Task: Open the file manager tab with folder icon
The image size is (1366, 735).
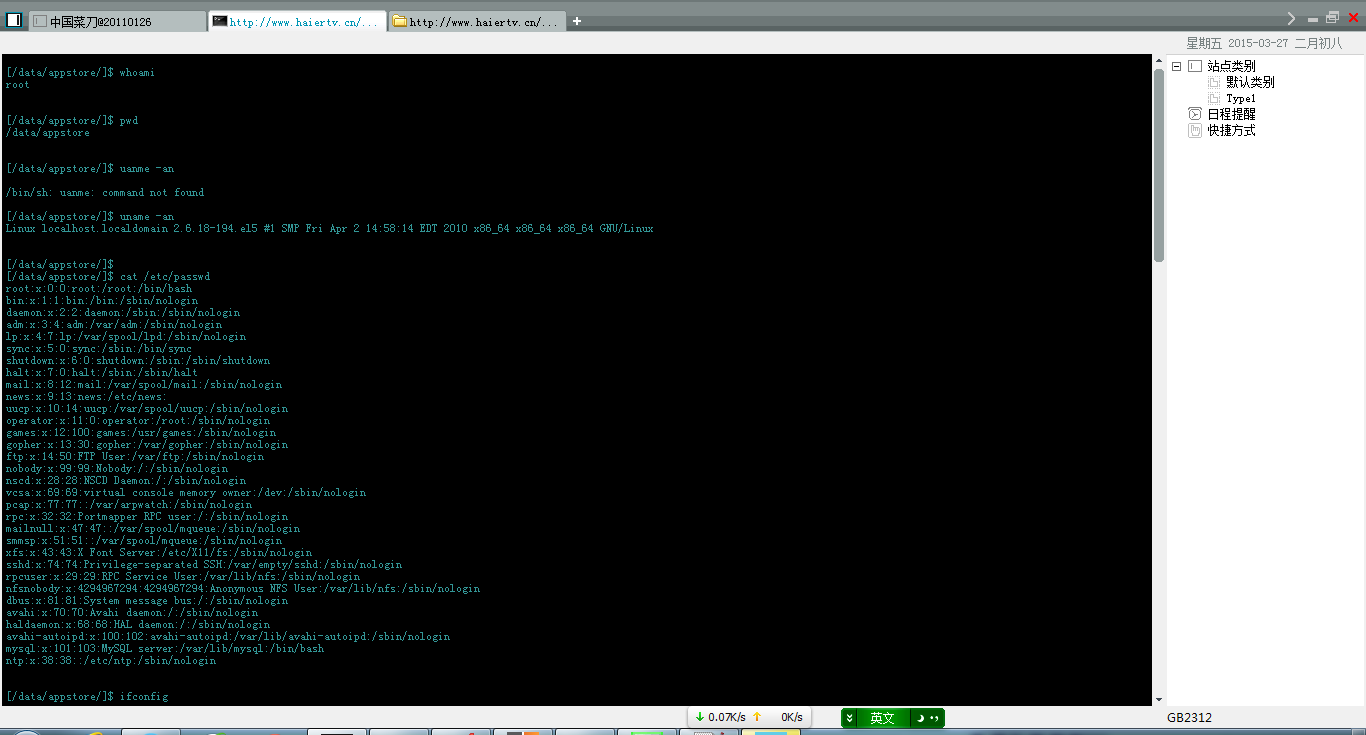Action: pyautogui.click(x=477, y=21)
